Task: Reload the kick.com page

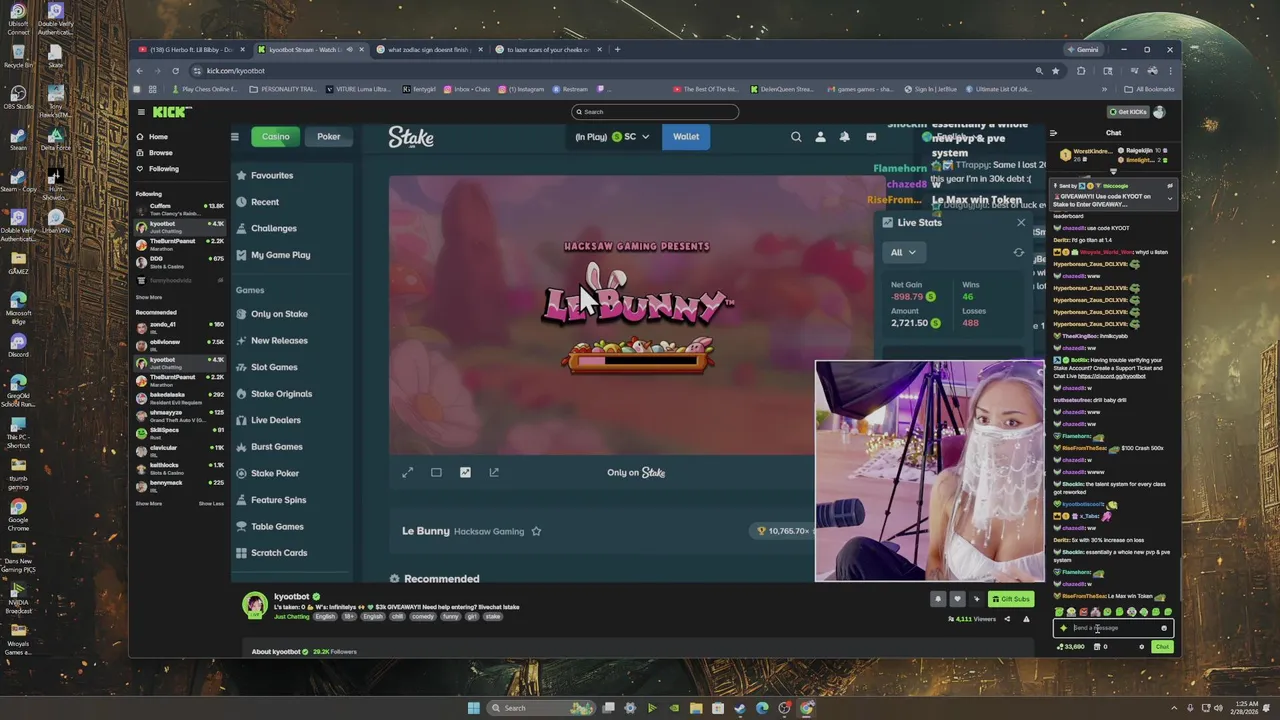Action: click(x=175, y=71)
